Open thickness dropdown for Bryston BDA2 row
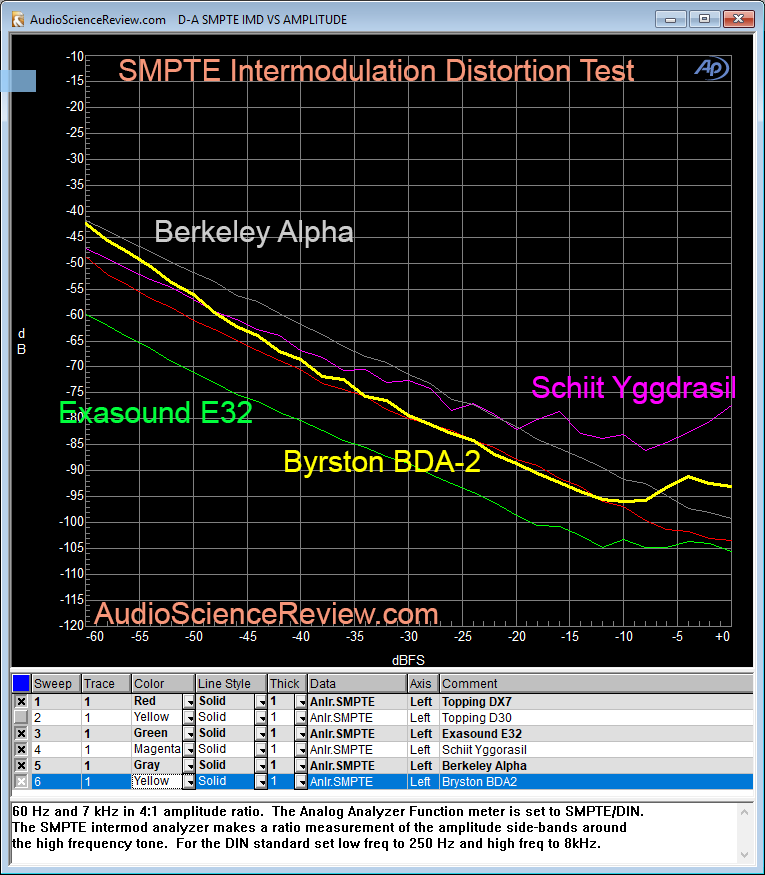Image resolution: width=765 pixels, height=875 pixels. click(x=301, y=781)
